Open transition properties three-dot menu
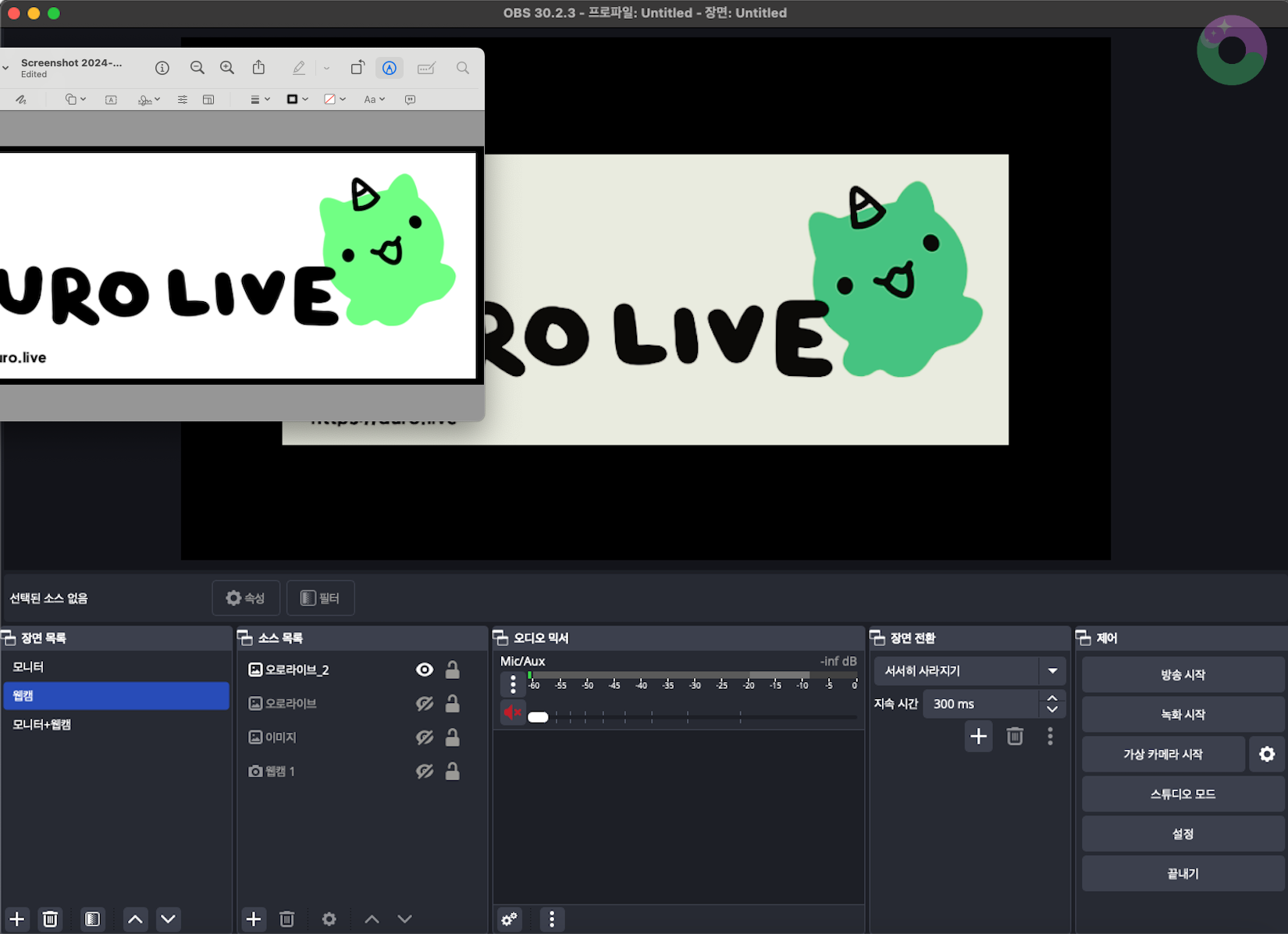Viewport: 1288px width, 934px height. click(x=1050, y=736)
